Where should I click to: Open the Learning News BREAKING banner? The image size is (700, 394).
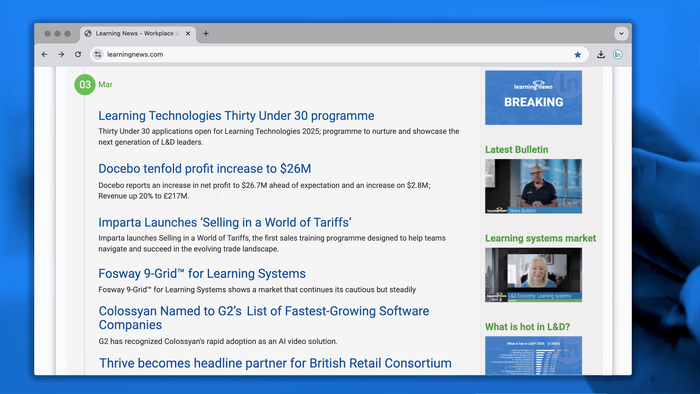point(533,98)
